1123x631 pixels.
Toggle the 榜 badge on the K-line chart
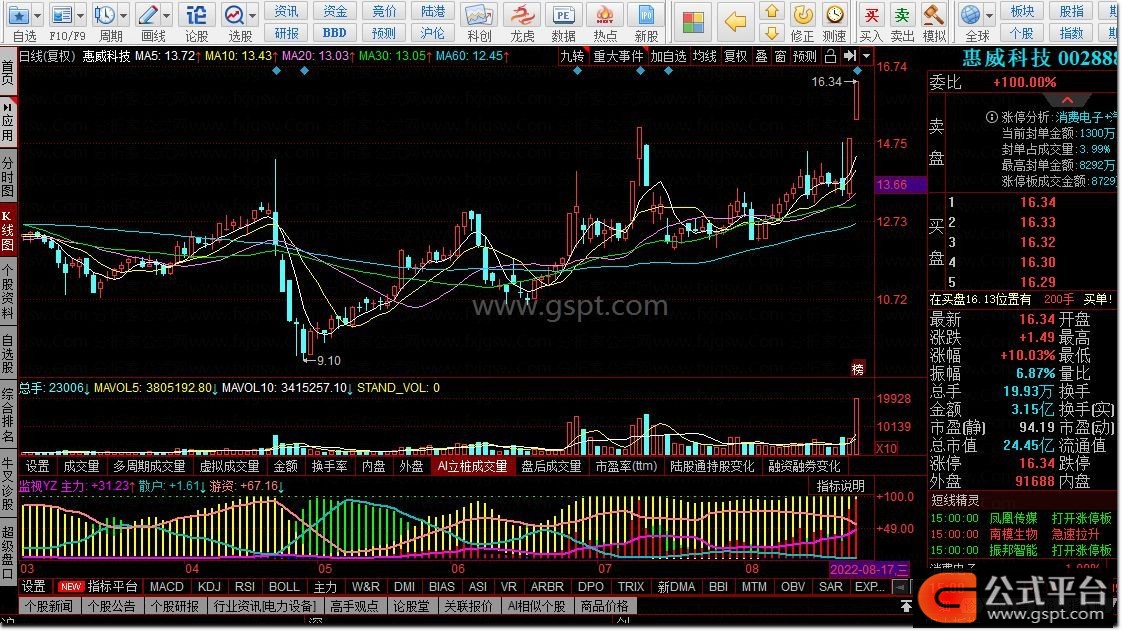point(857,369)
